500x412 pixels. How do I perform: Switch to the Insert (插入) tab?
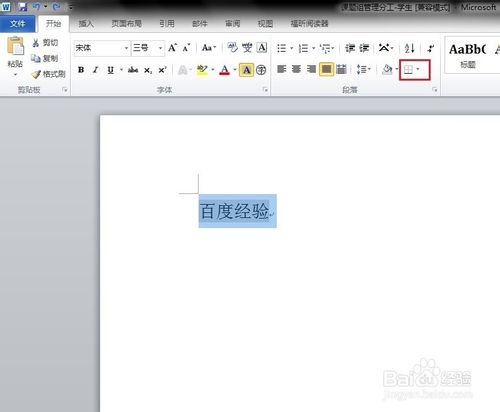point(86,23)
